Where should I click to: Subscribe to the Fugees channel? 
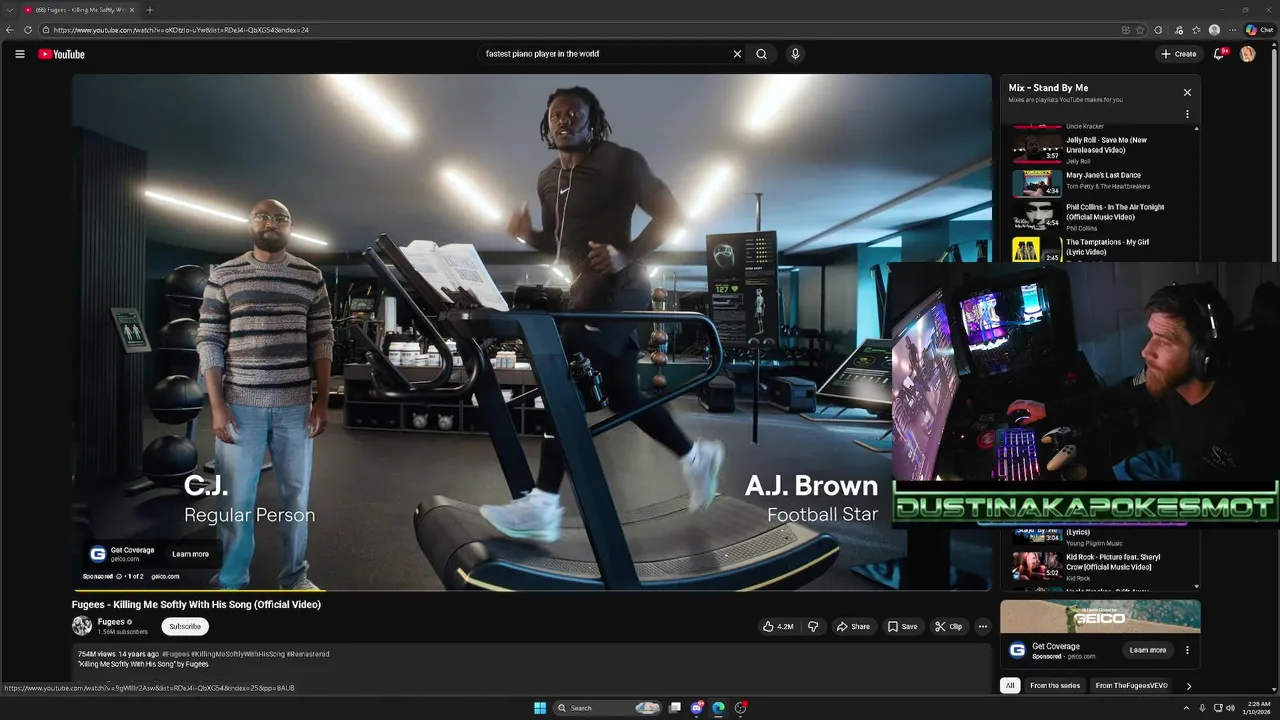(x=185, y=627)
